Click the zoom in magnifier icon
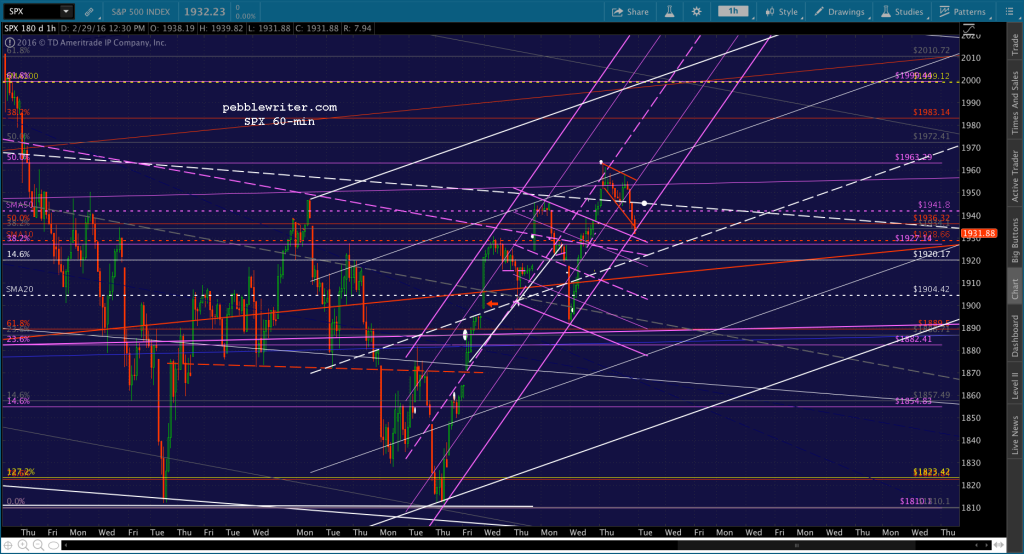This screenshot has height=554, width=1024. click(x=24, y=545)
